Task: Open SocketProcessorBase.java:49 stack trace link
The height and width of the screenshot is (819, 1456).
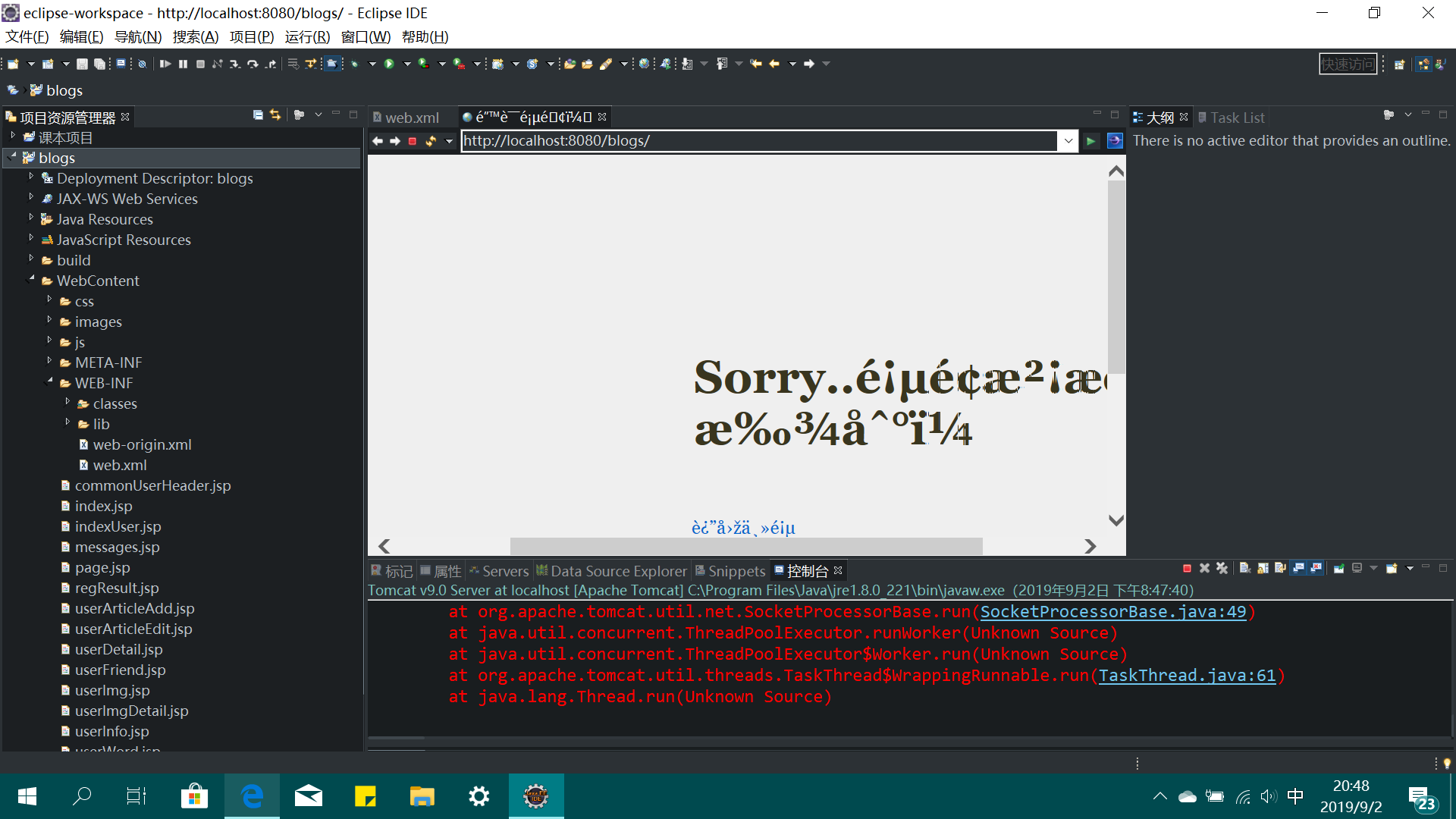Action: pos(1112,612)
